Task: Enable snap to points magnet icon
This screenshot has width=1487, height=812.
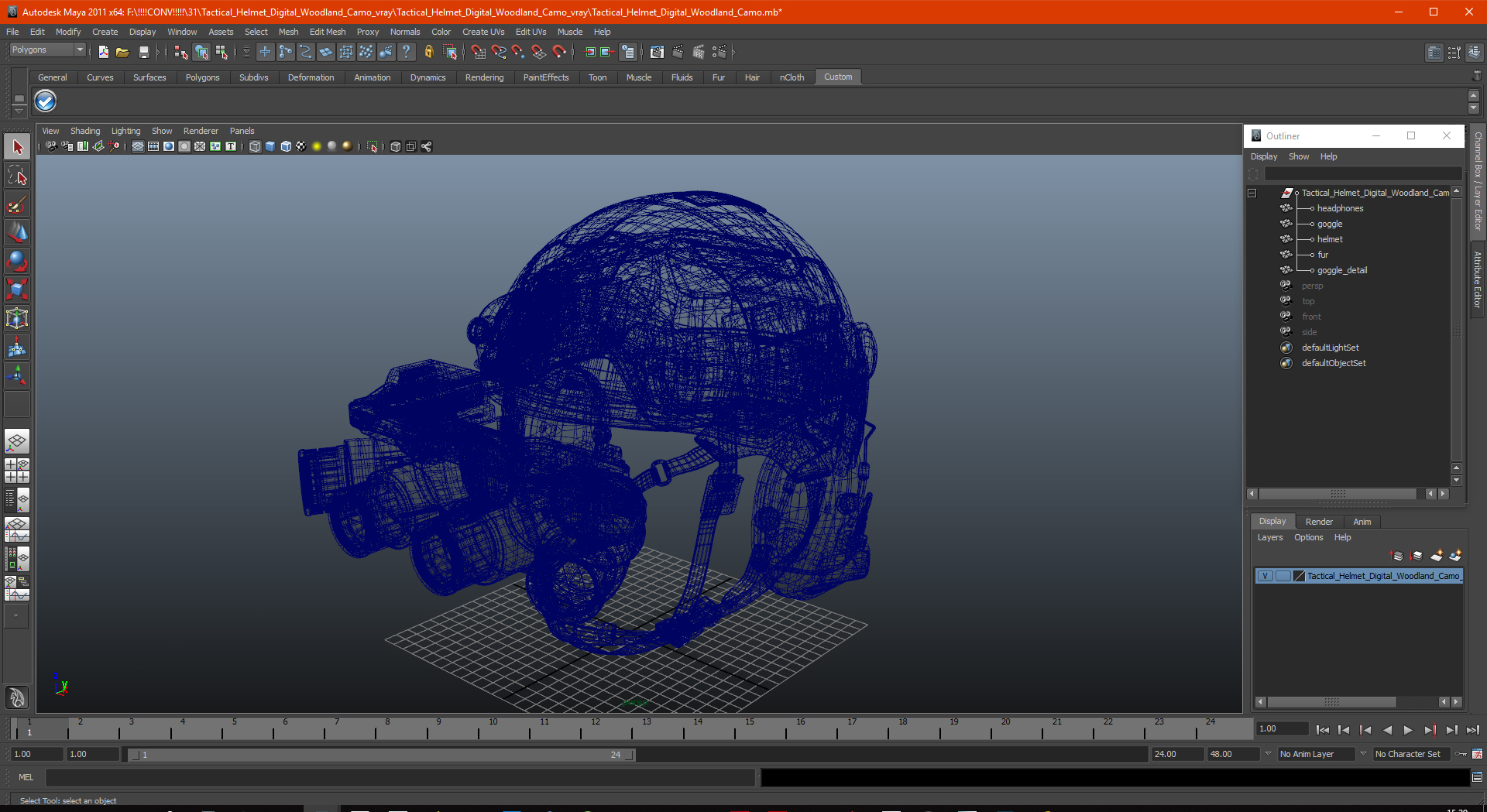Action: (x=519, y=52)
